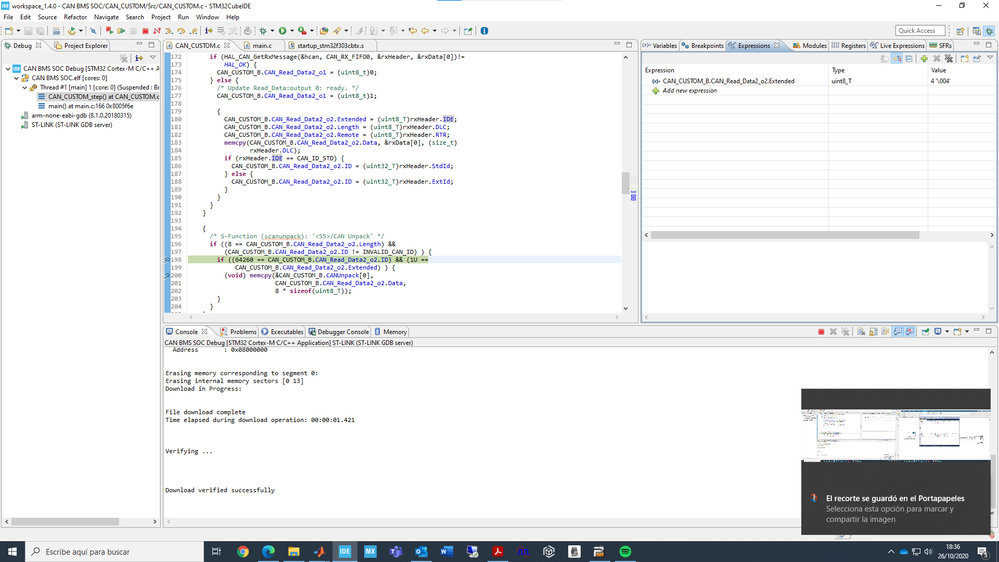Click Open Perspective icon near Quick Access

(960, 31)
